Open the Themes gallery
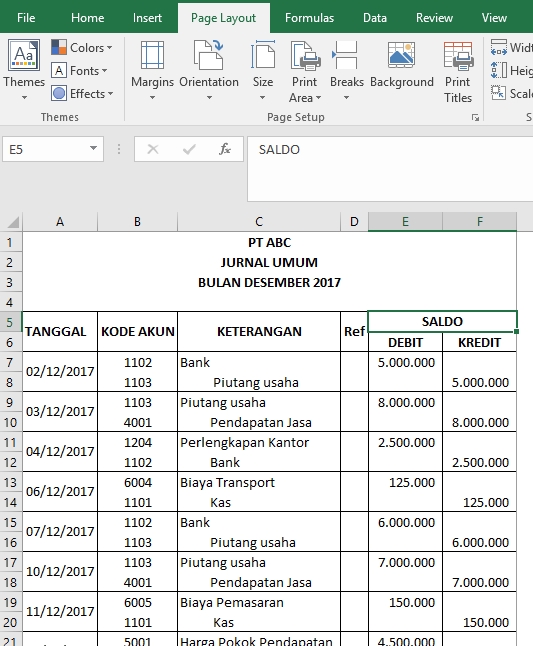This screenshot has height=646, width=533. (24, 70)
